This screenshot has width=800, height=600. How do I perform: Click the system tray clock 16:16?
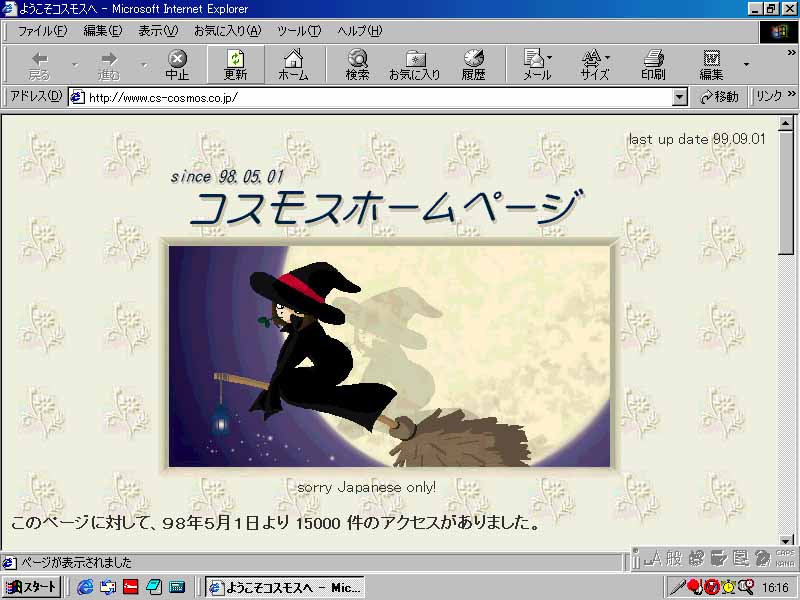776,587
